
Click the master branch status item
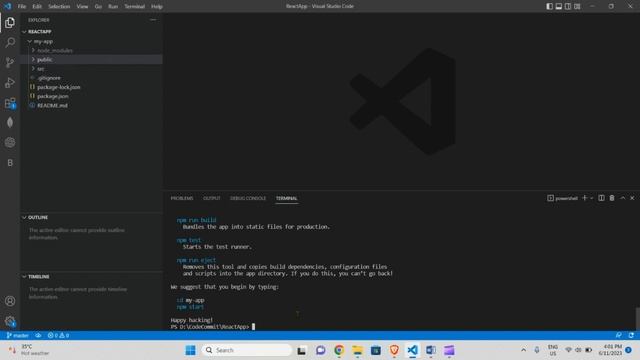coord(18,335)
